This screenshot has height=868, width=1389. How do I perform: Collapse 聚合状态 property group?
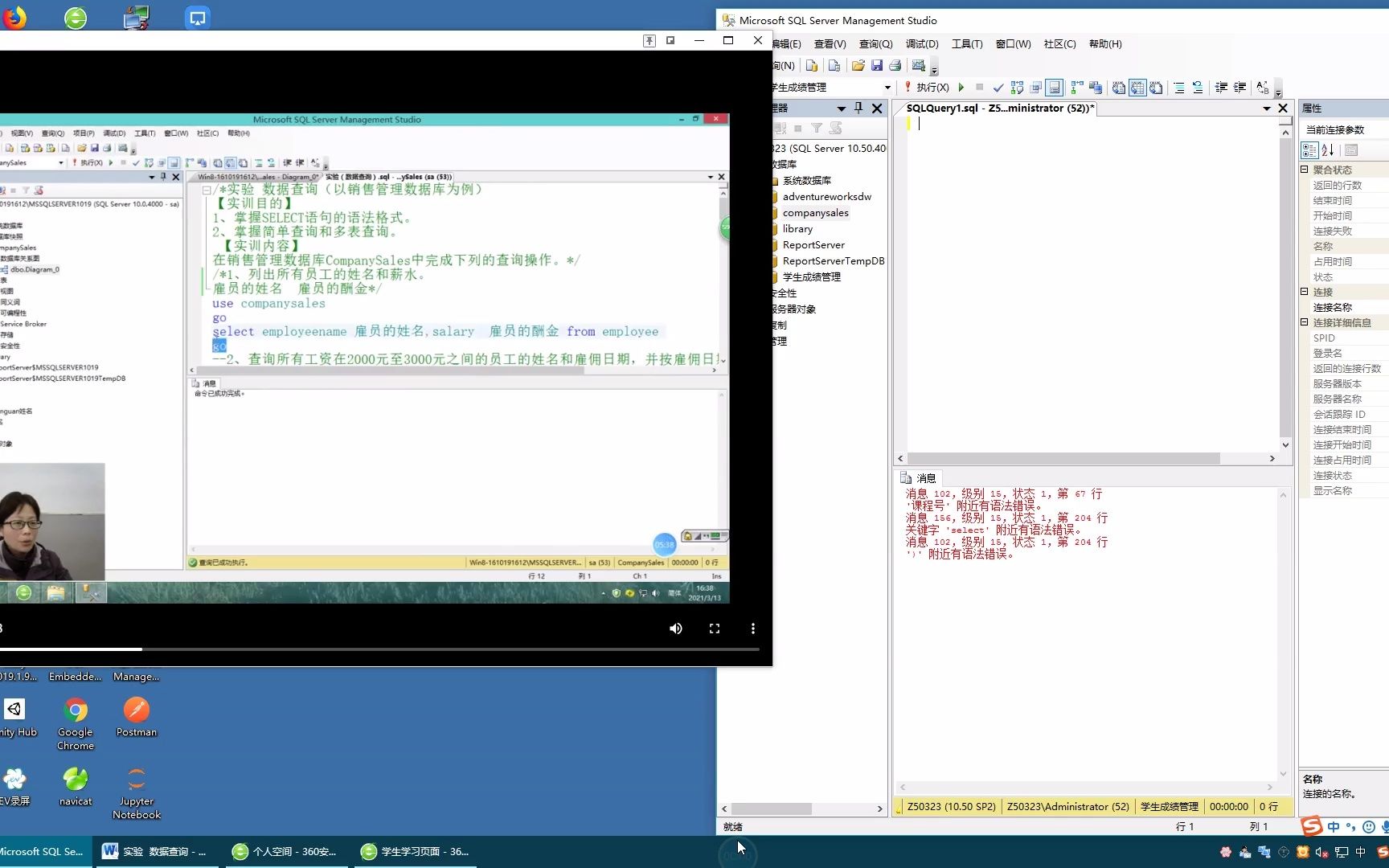1305,170
